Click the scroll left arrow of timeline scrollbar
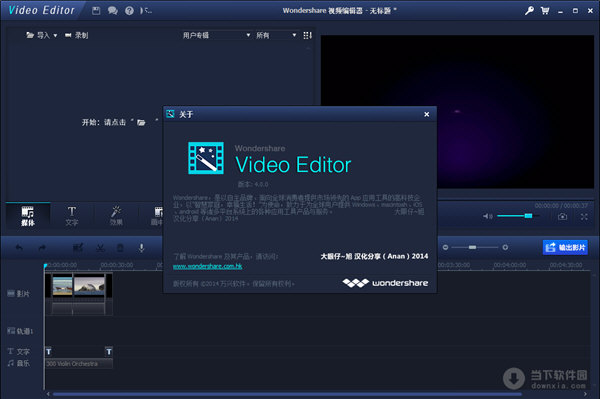Viewport: 600px width, 399px height. click(x=48, y=394)
